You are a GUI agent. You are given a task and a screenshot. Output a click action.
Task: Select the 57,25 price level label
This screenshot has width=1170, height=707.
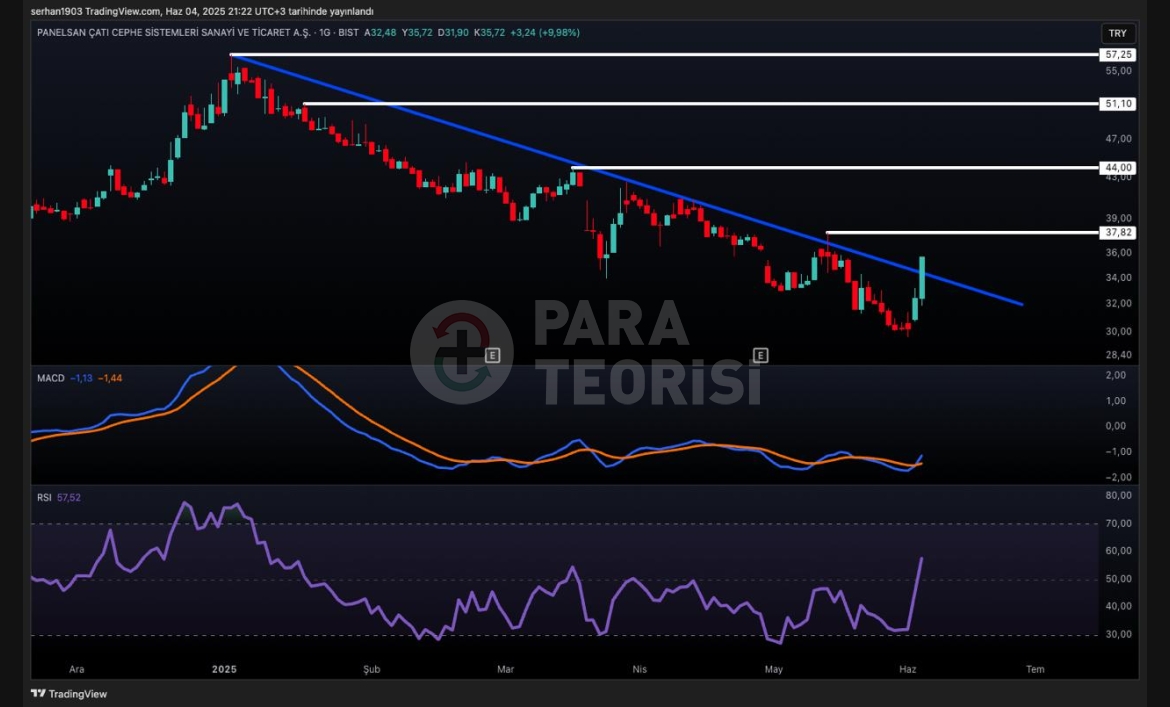coord(1119,55)
